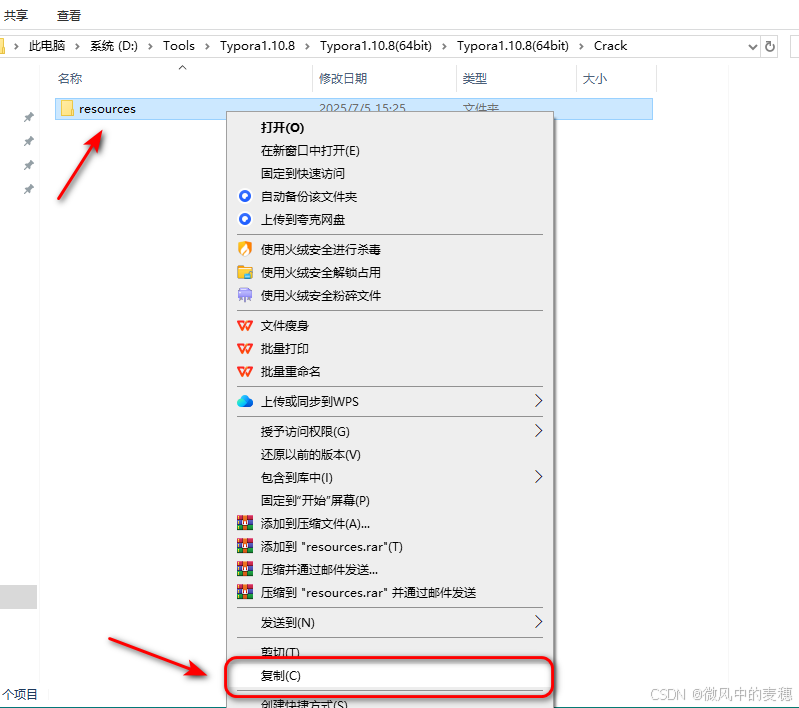
Task: Click the Huorong file shredder icon
Action: (x=245, y=295)
